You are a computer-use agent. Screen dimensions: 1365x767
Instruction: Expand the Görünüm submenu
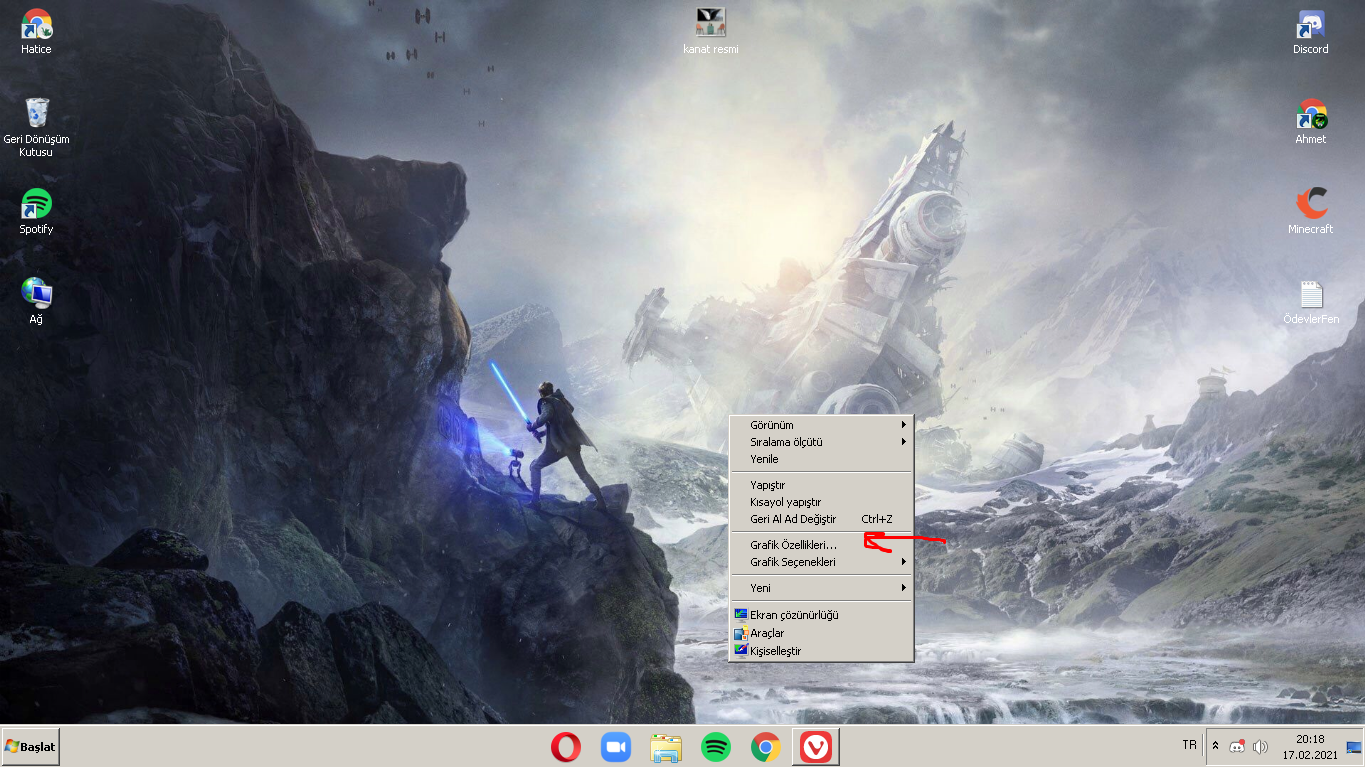tap(822, 425)
